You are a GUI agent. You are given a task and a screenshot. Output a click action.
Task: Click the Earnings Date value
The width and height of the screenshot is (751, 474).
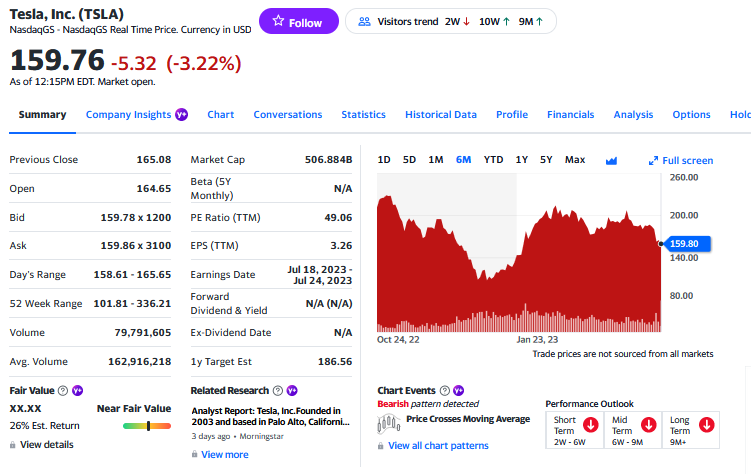click(x=320, y=275)
